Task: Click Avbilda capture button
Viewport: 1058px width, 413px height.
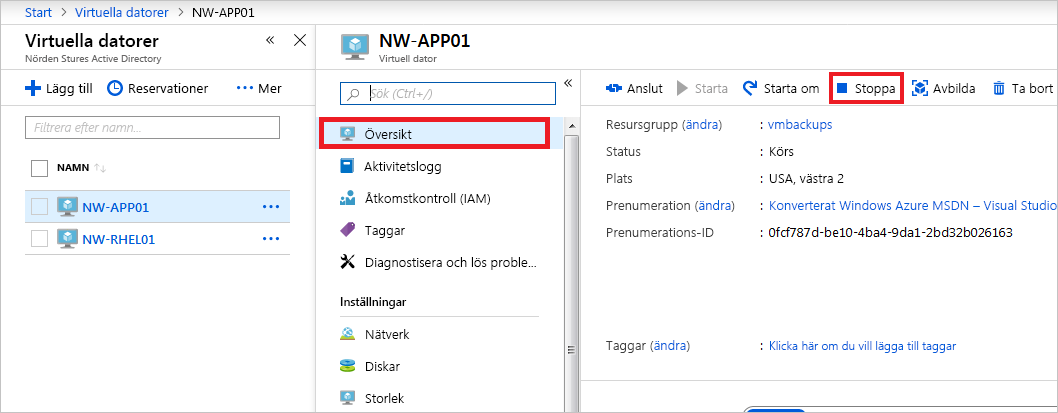Action: coord(944,88)
